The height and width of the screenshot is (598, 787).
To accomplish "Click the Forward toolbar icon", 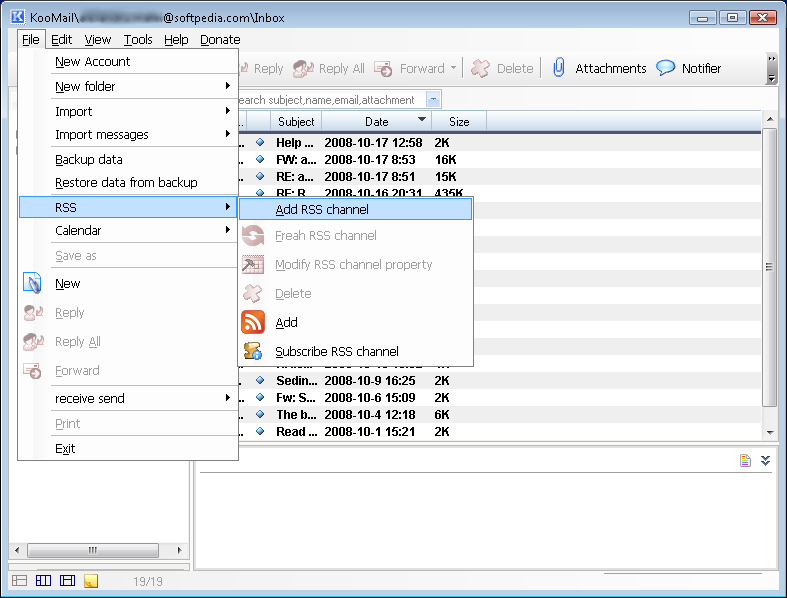I will 383,68.
